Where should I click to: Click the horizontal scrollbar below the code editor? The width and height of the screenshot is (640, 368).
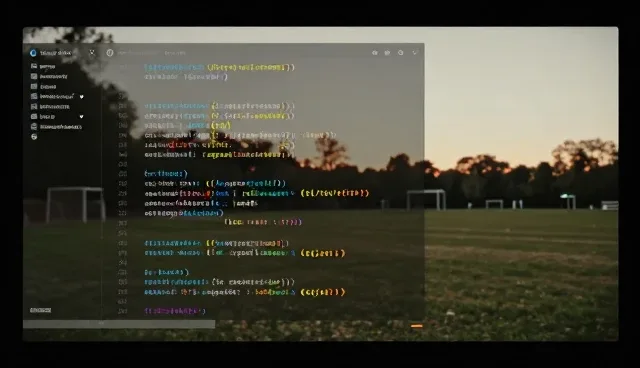pos(119,324)
